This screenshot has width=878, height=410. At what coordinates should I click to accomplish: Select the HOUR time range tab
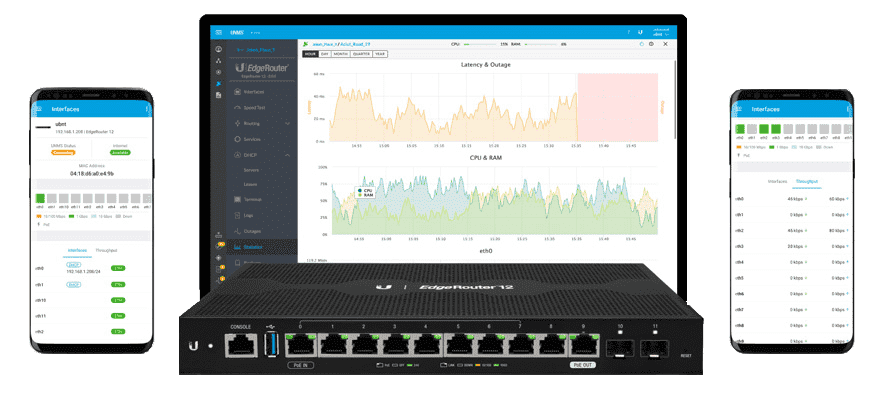pyautogui.click(x=310, y=54)
